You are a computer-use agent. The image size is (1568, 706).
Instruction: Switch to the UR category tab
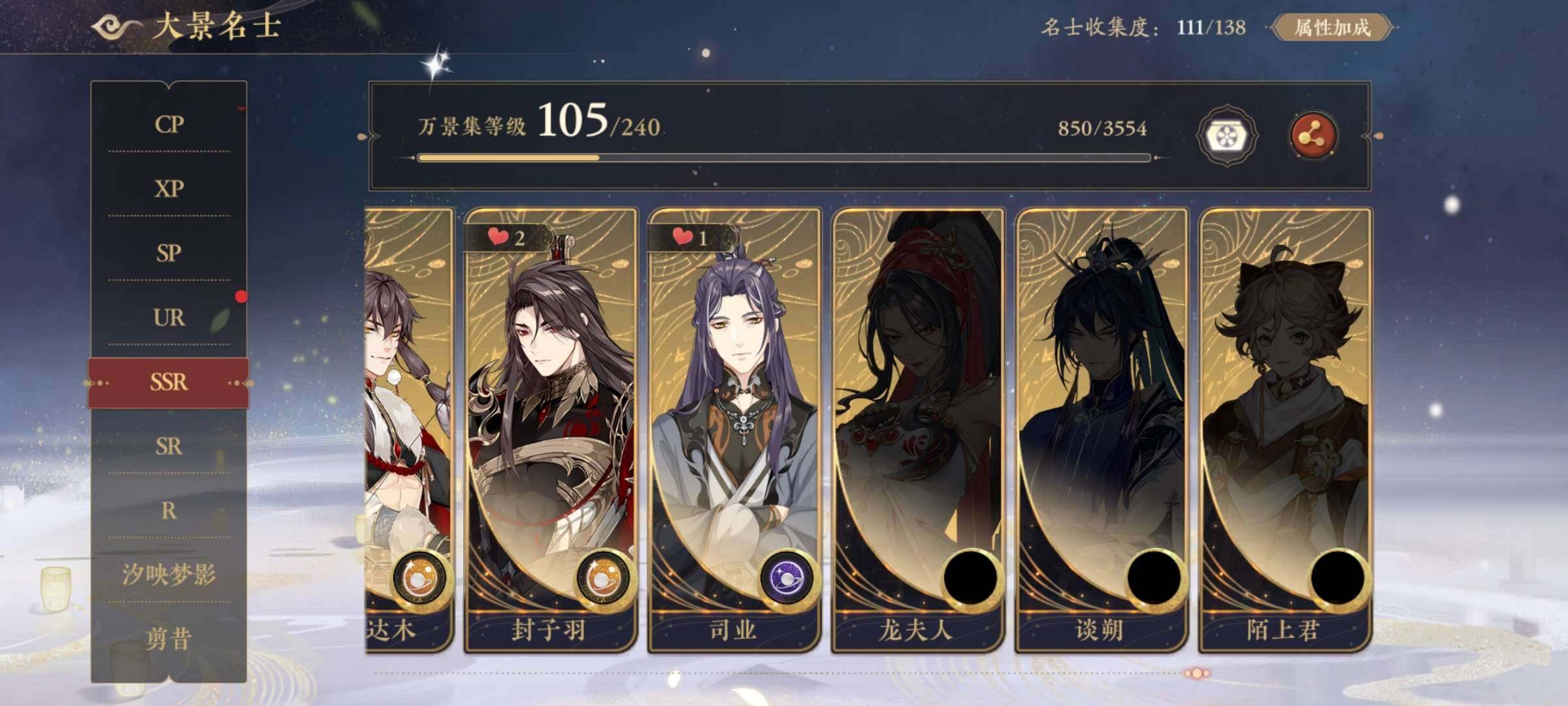coord(169,317)
